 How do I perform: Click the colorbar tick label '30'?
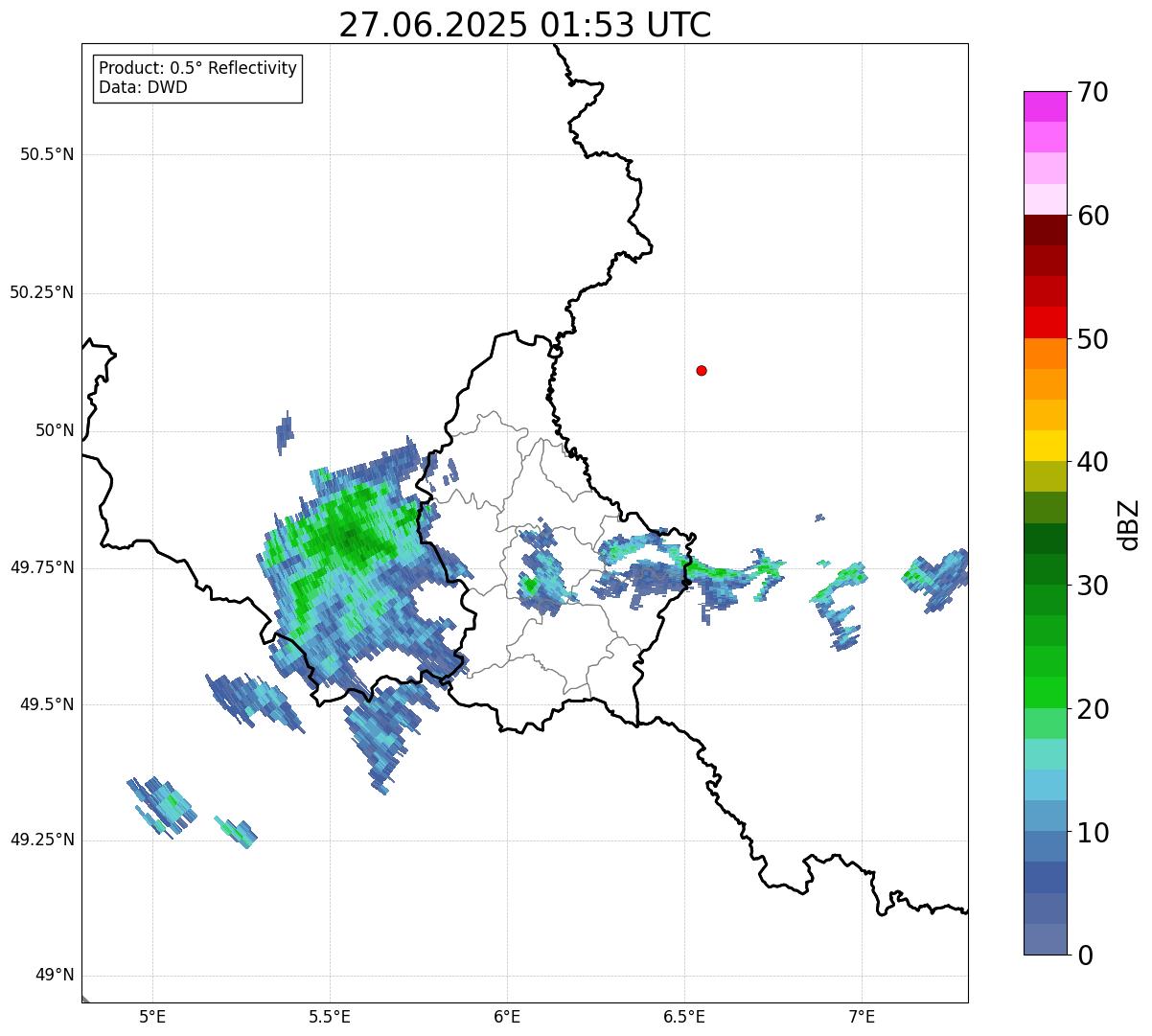pyautogui.click(x=1093, y=586)
